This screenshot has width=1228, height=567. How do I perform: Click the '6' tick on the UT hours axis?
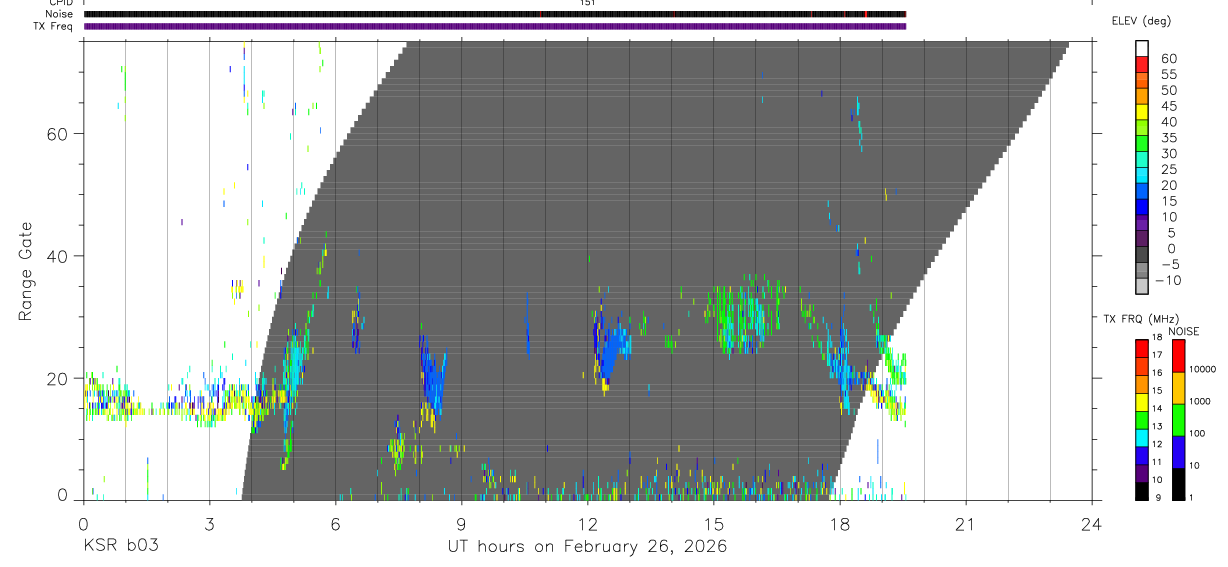(335, 523)
